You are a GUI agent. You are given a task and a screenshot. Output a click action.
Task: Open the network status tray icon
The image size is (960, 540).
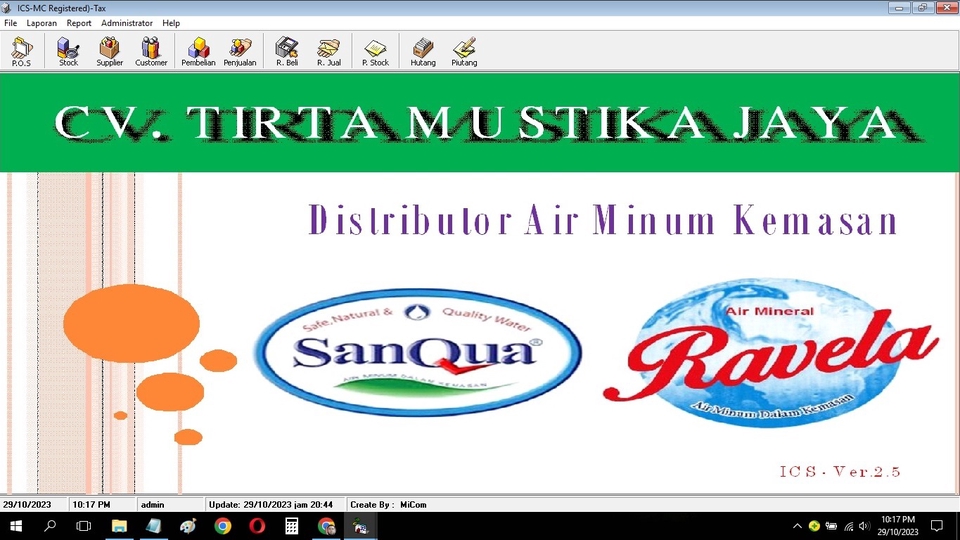click(849, 526)
